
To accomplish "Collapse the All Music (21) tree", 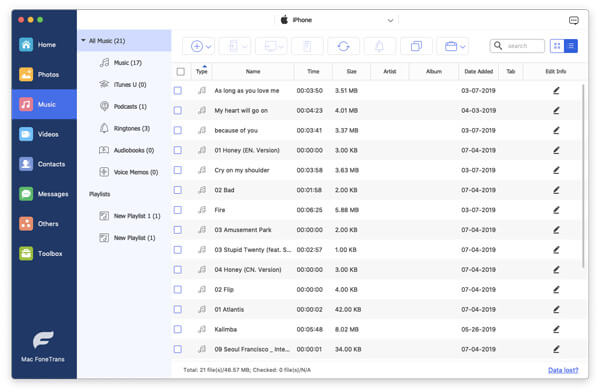I will tap(83, 40).
